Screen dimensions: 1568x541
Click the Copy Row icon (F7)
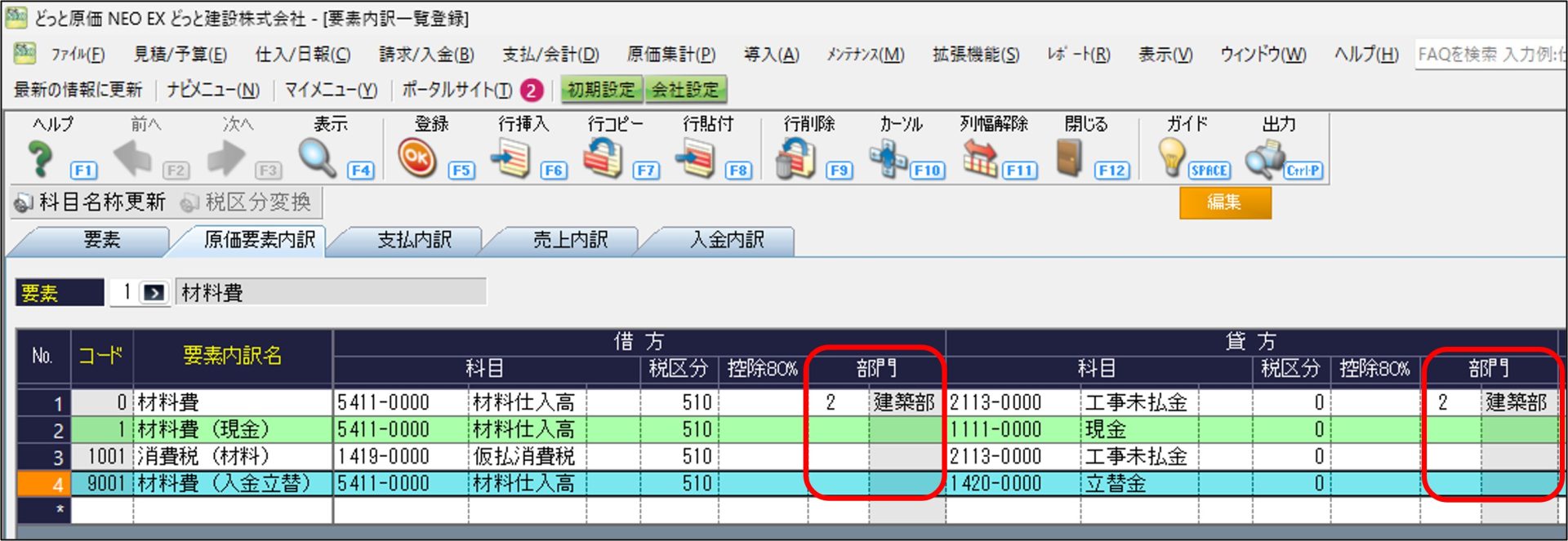[x=603, y=158]
